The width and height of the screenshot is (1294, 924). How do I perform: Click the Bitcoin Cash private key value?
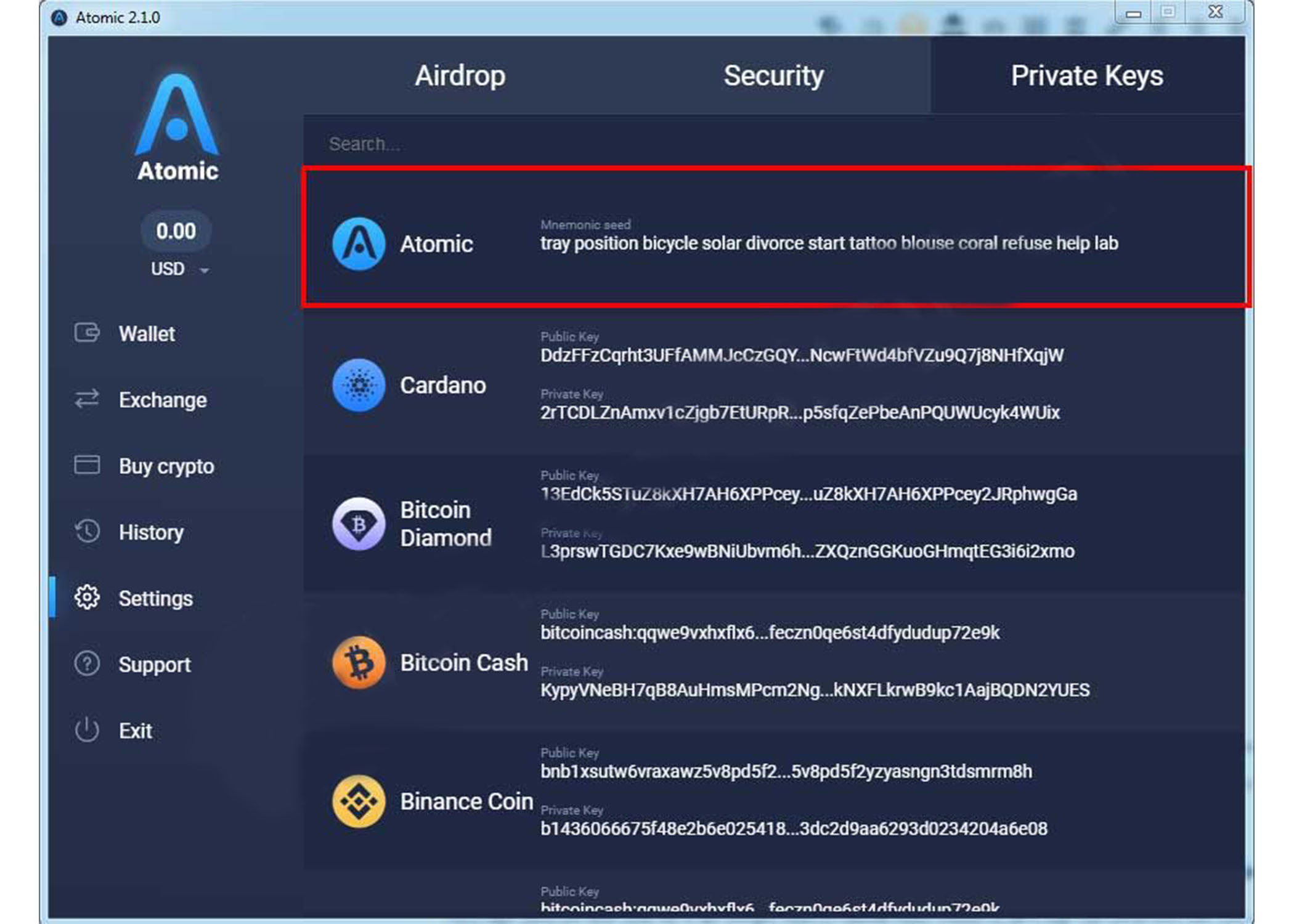[815, 690]
